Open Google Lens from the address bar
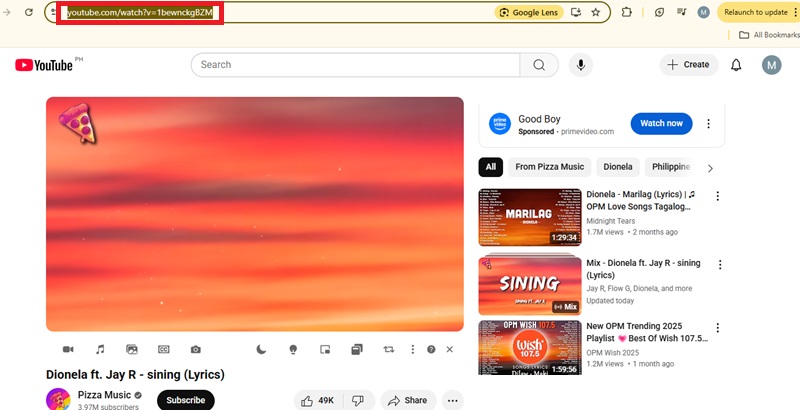Image resolution: width=800 pixels, height=410 pixels. (x=529, y=13)
